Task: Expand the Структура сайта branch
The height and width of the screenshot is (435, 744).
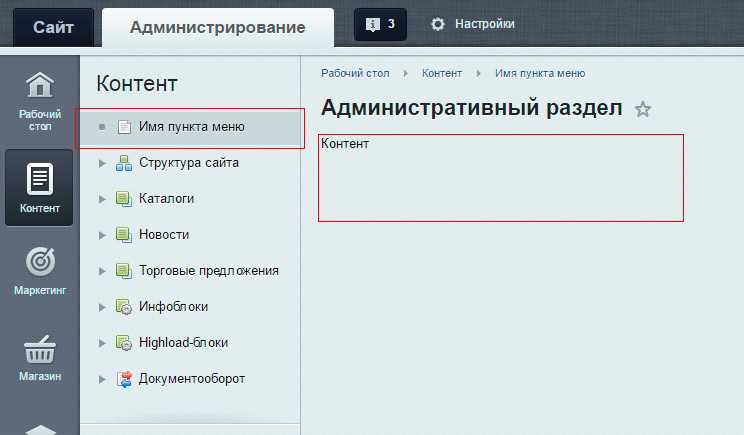Action: [102, 163]
